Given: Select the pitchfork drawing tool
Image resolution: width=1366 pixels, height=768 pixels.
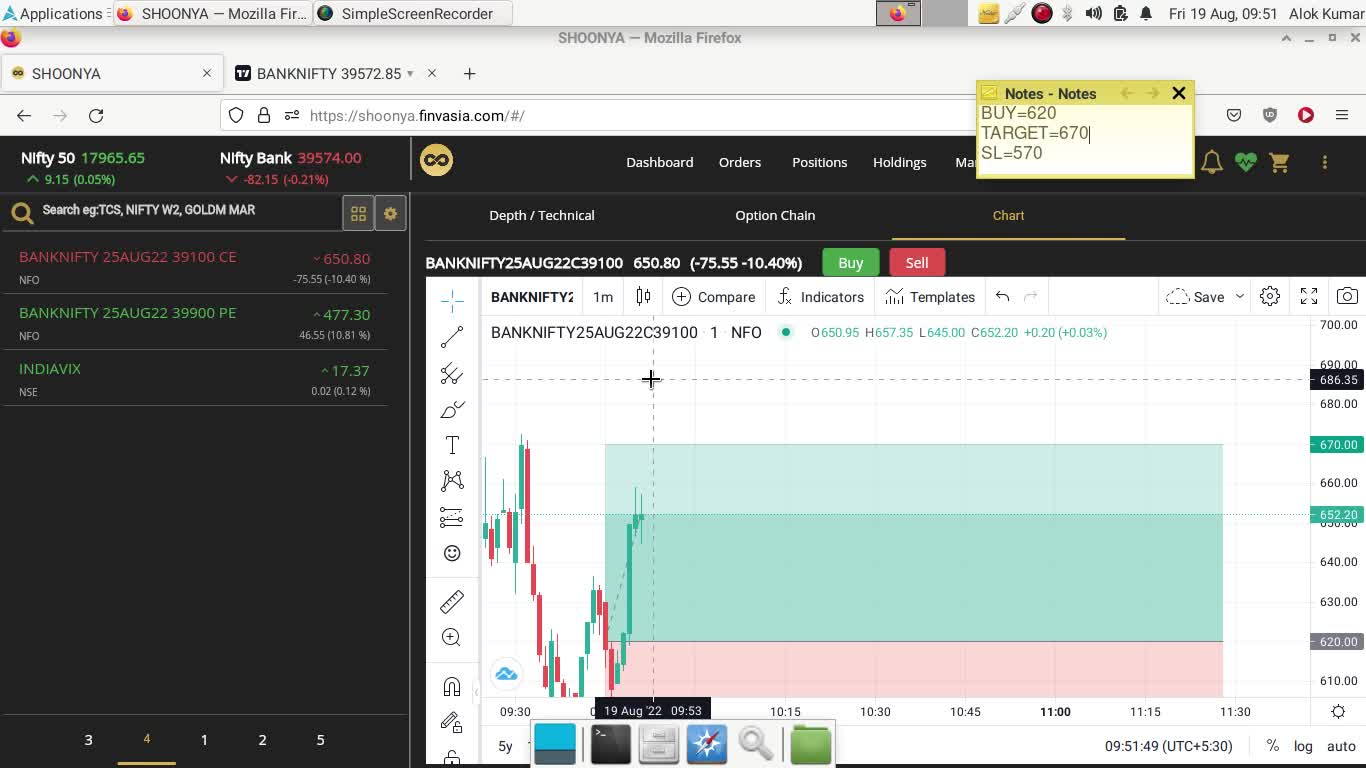Looking at the screenshot, I should [452, 373].
